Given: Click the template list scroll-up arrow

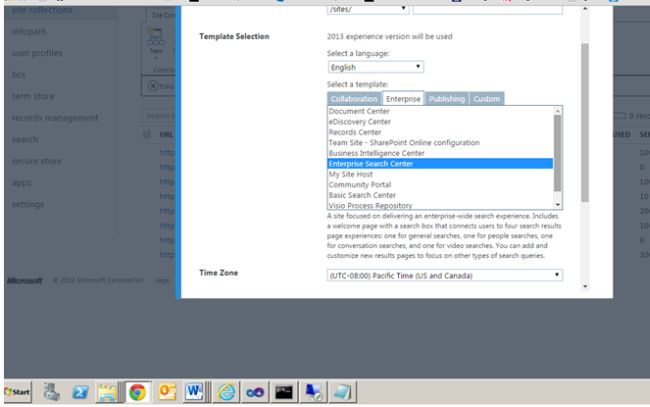Looking at the screenshot, I should pos(558,111).
